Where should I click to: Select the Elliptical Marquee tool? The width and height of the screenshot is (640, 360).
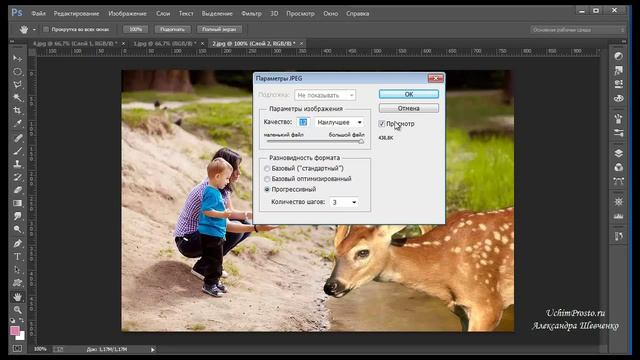click(17, 72)
